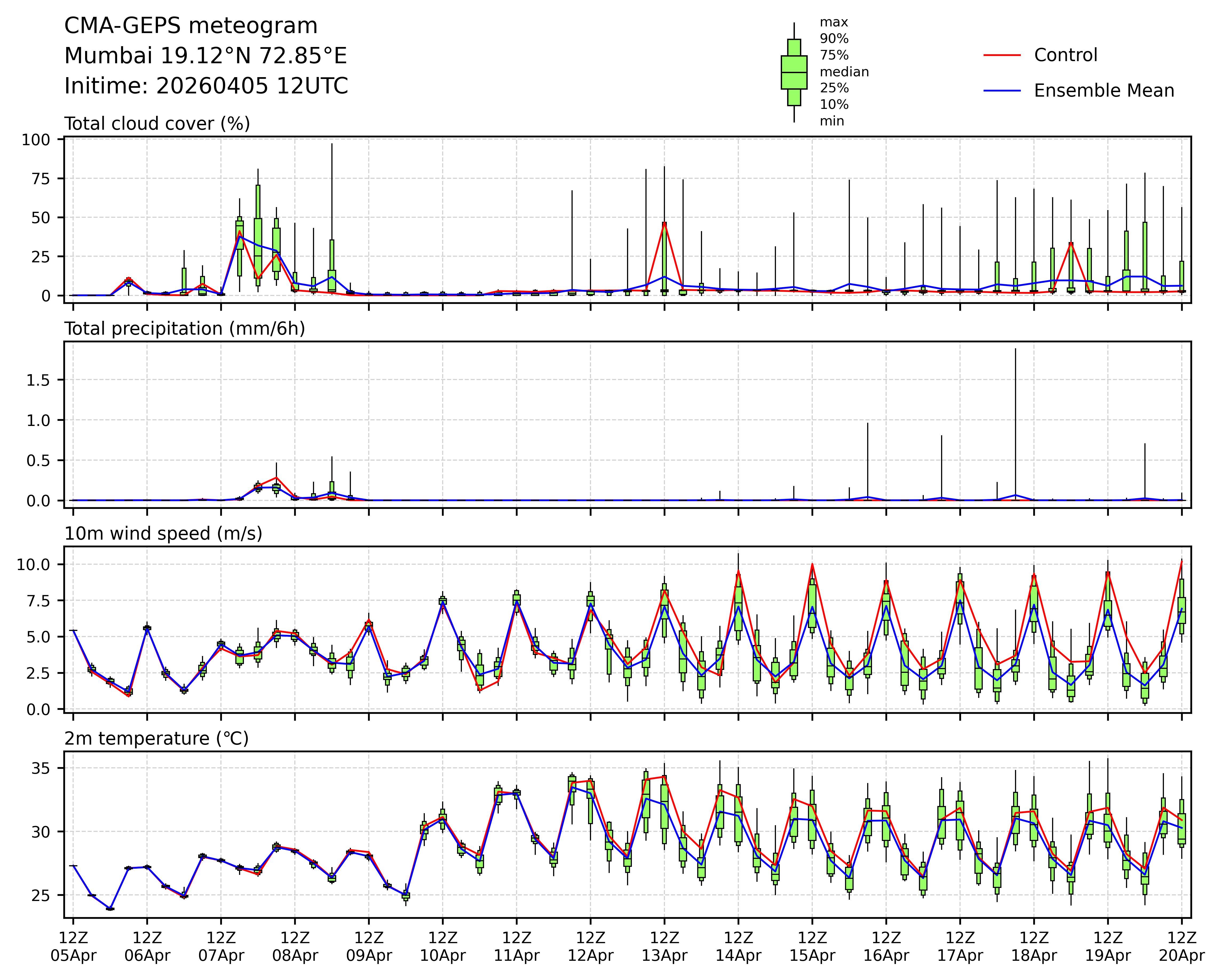The image size is (1221, 980).
Task: Click the Control legend label
Action: [x=1065, y=56]
